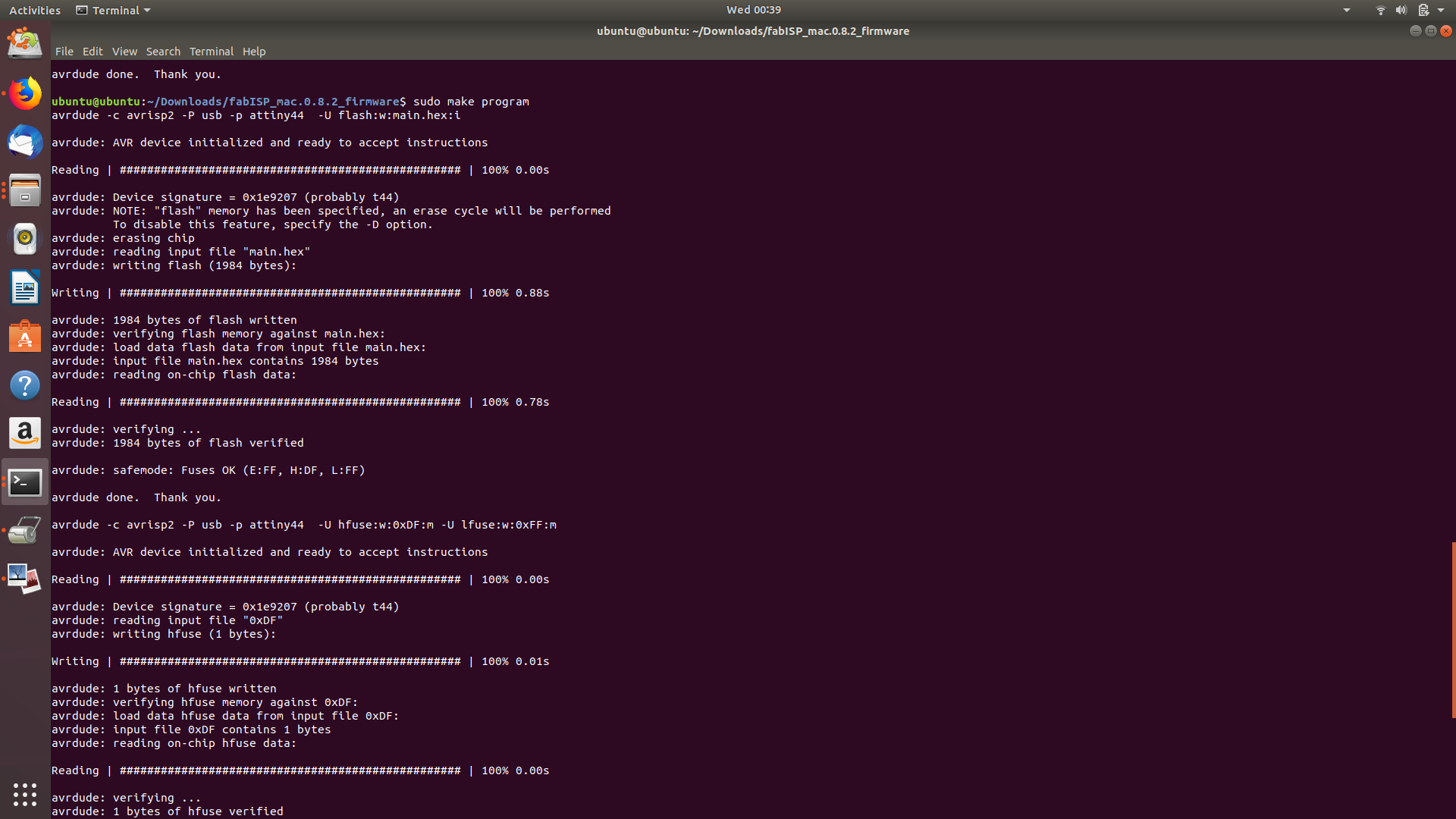Maximize the terminal window
This screenshot has width=1456, height=819.
coord(1430,31)
